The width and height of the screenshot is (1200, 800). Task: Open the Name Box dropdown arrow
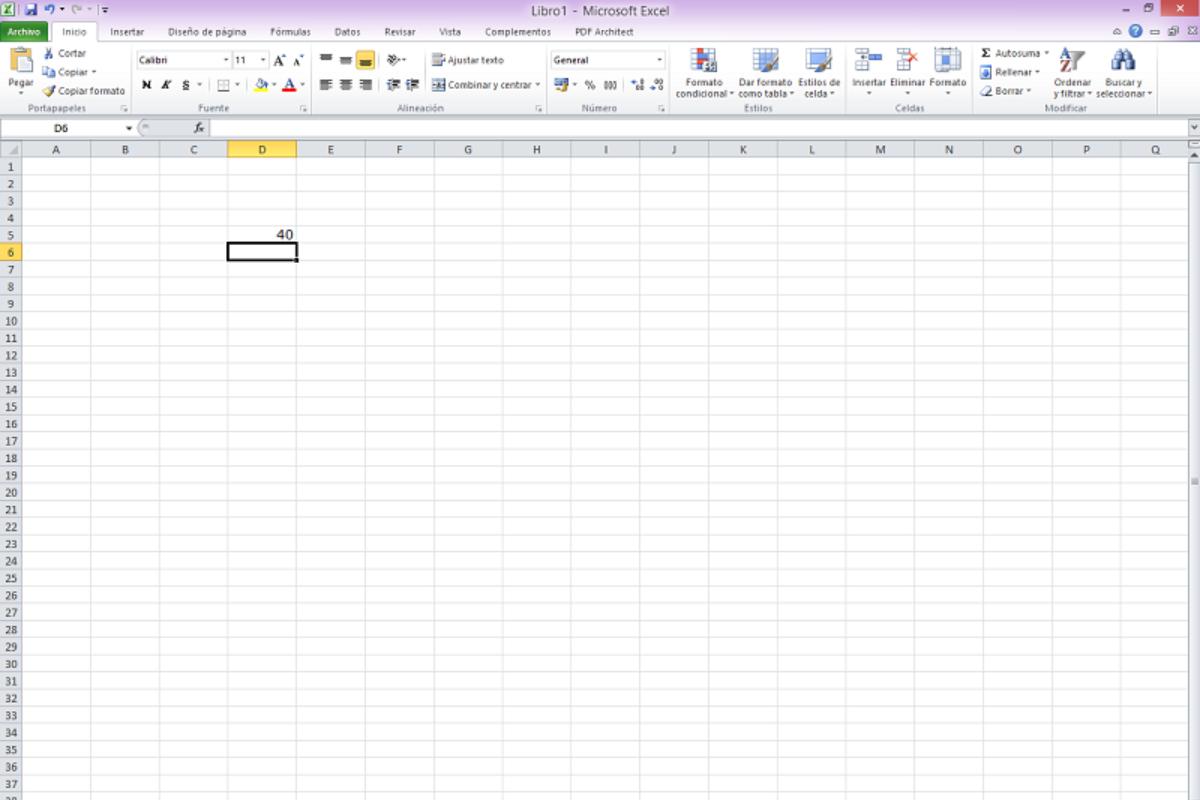coord(129,128)
